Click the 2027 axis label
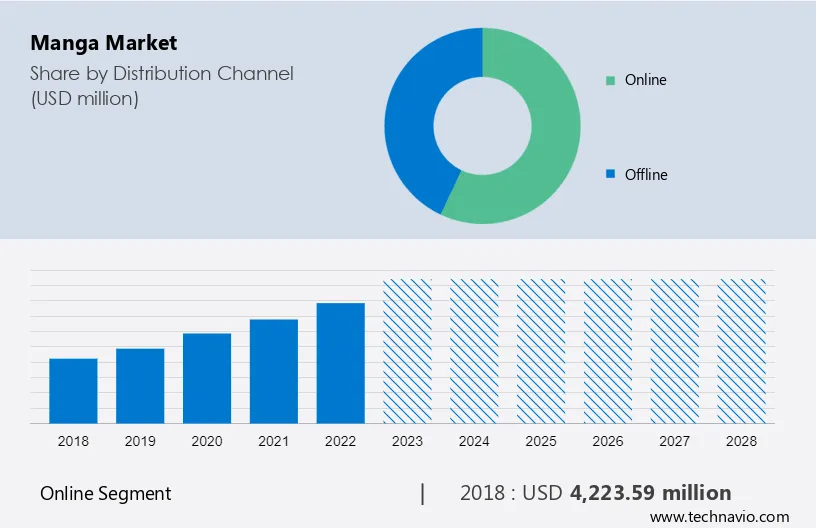Image resolution: width=816 pixels, height=528 pixels. (674, 441)
